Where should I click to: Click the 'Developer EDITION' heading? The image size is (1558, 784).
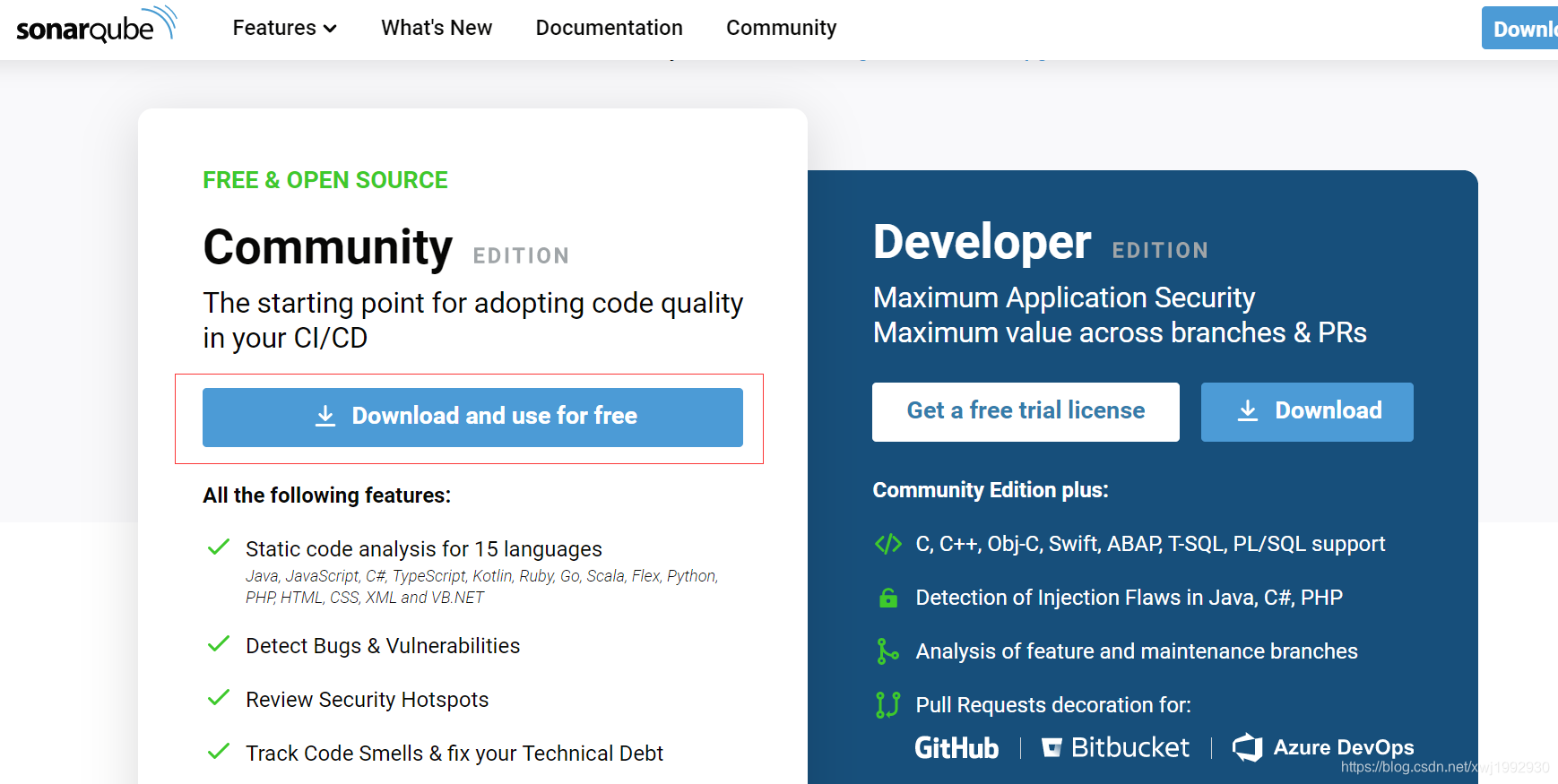point(1041,243)
